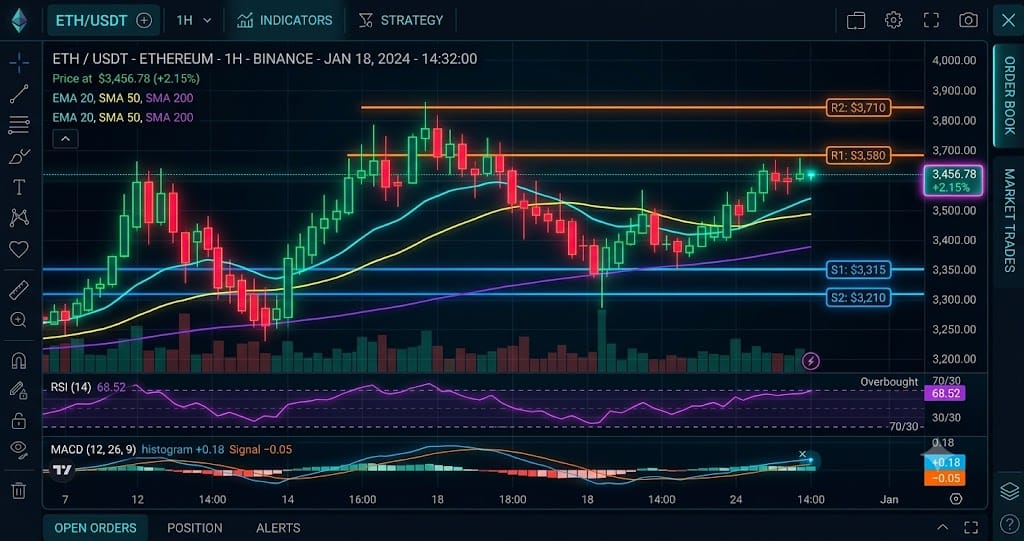Toggle drawings visibility eye icon
Viewport: 1024px width, 541px height.
click(x=19, y=449)
